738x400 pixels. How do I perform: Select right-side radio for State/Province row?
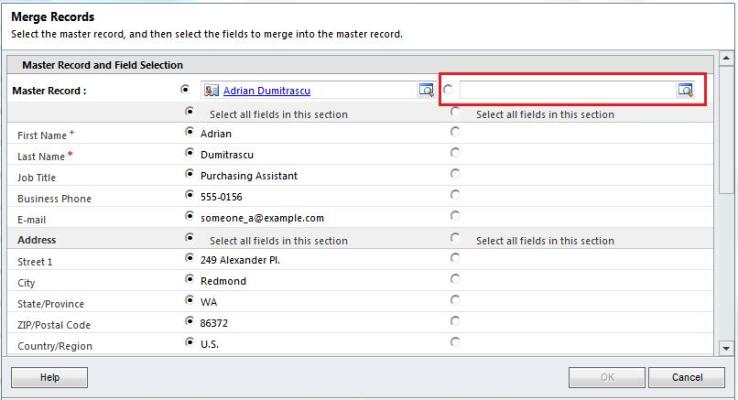point(455,300)
